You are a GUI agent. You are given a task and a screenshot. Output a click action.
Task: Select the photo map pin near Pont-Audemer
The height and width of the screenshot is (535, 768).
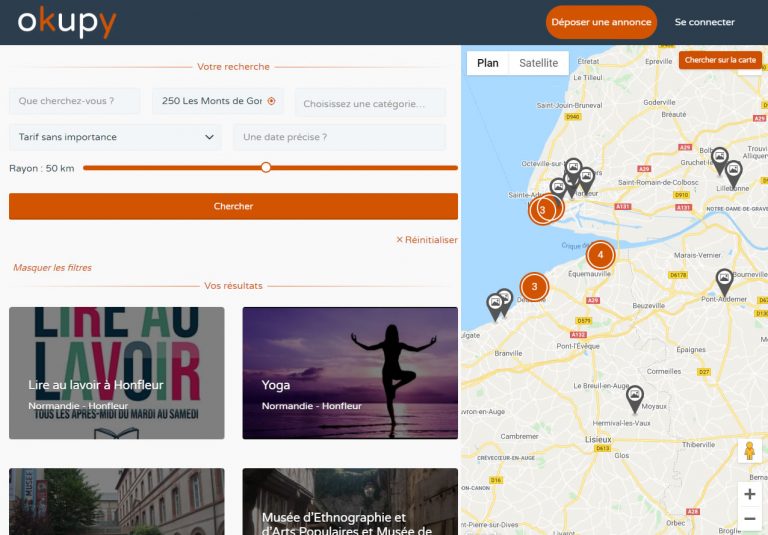[724, 283]
